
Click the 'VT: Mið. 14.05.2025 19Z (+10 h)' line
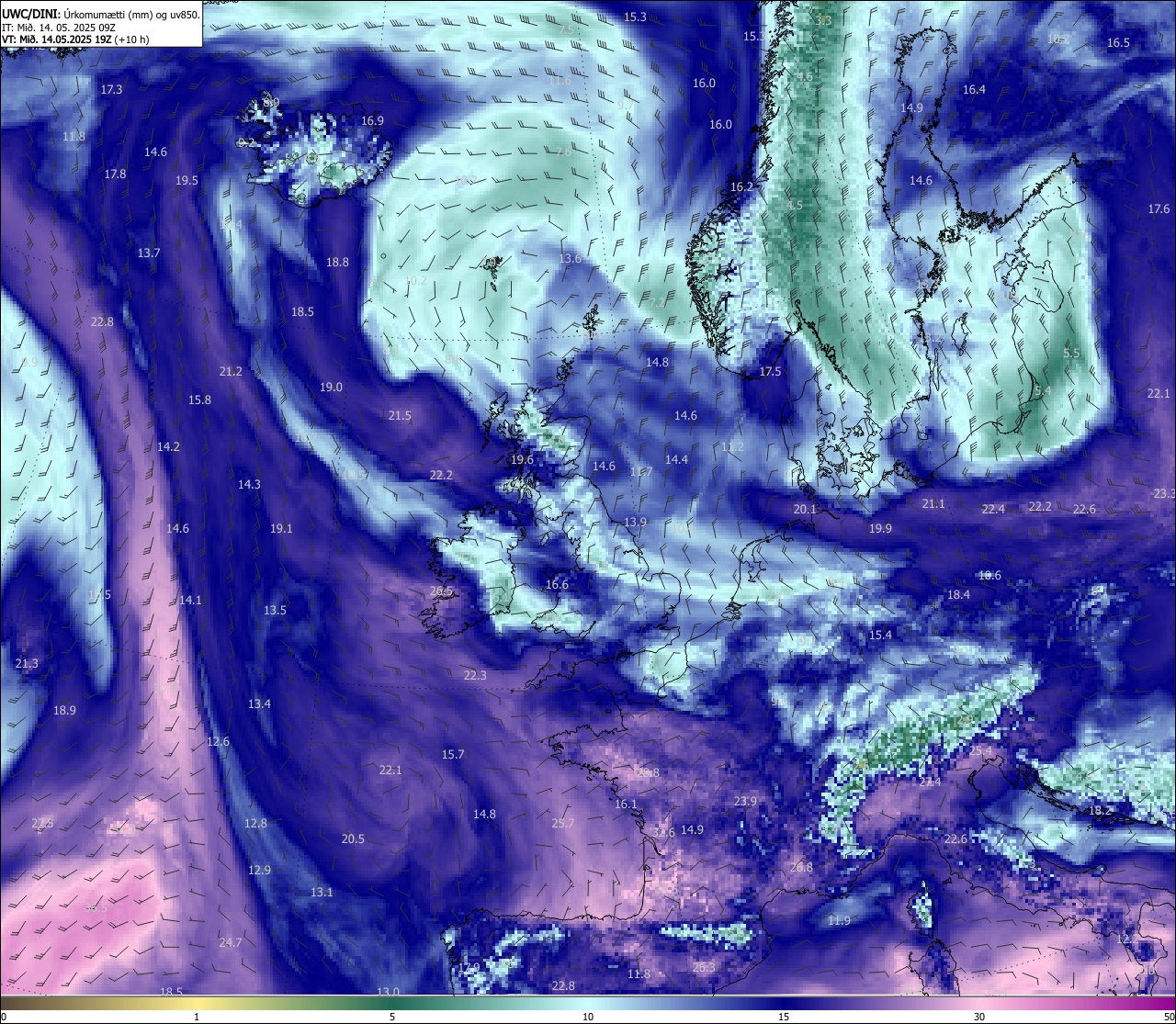click(75, 39)
